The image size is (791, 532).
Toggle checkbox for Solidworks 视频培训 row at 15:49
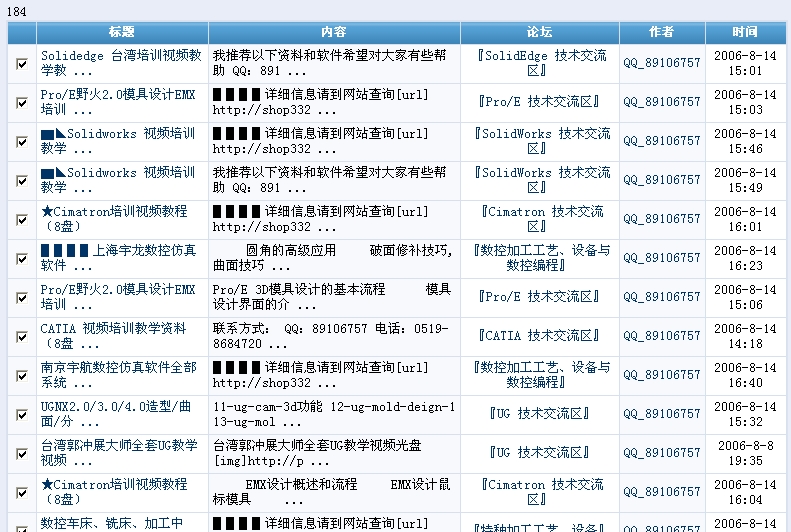click(22, 181)
